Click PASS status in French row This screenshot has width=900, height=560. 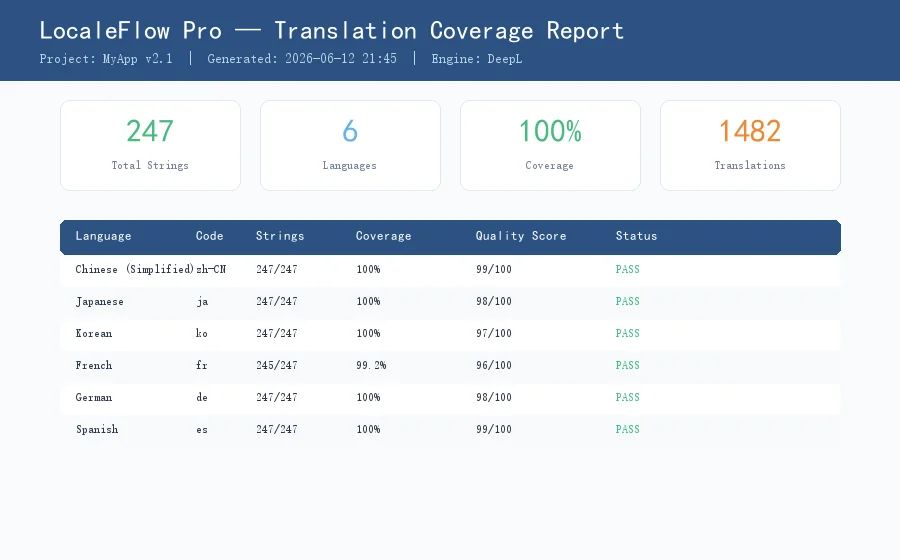point(627,365)
